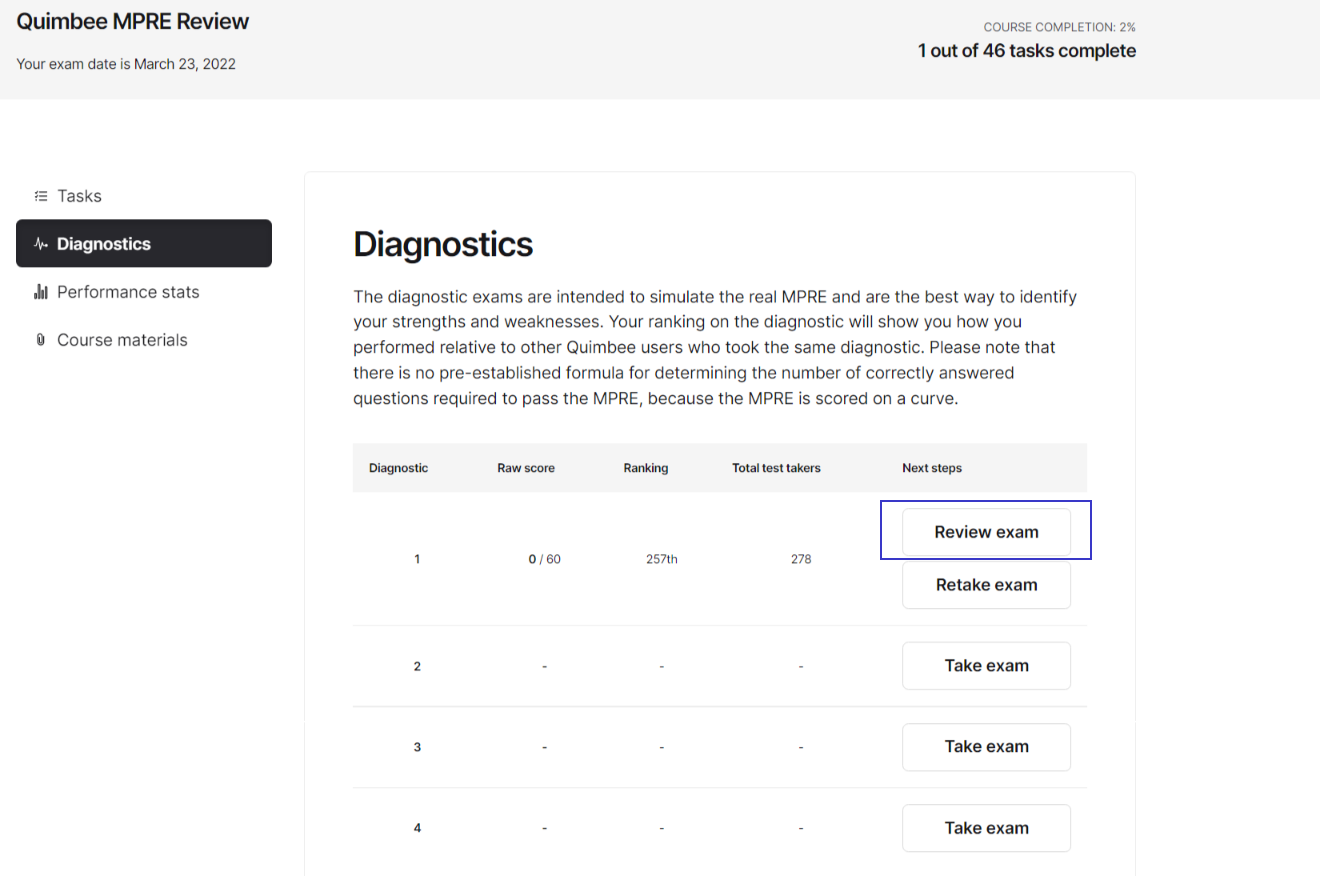Go to Performance stats

point(143,292)
